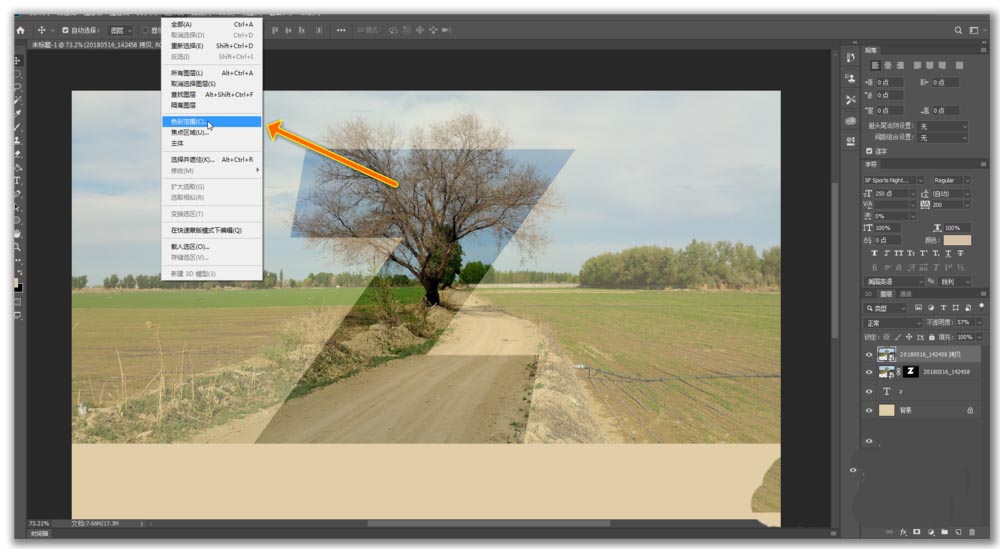Viewport: 1000px width, 549px height.
Task: Hide the masked 20180516_142458 layer
Action: coord(869,372)
